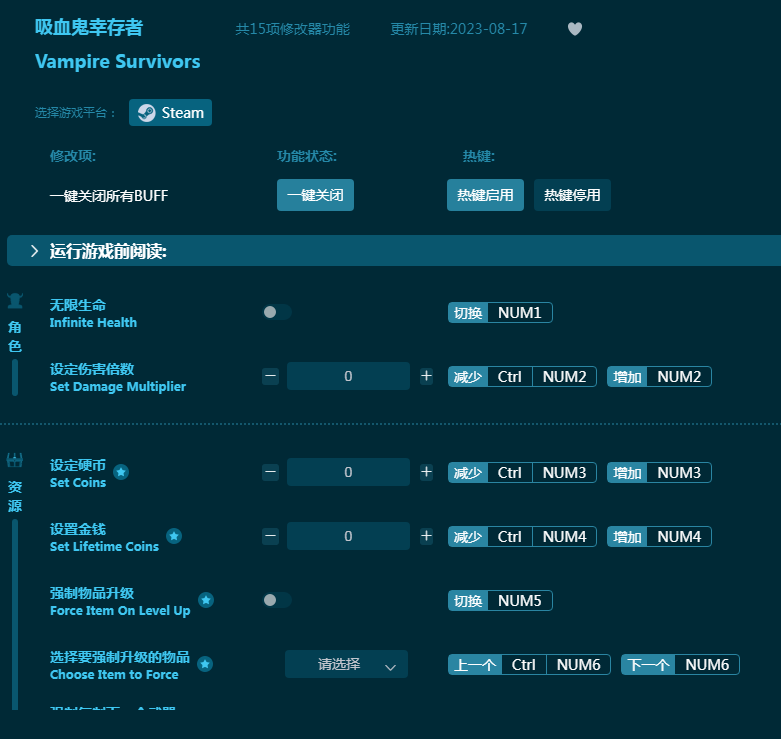Increase Set Damage Multiplier with plus
The width and height of the screenshot is (781, 739).
(426, 376)
